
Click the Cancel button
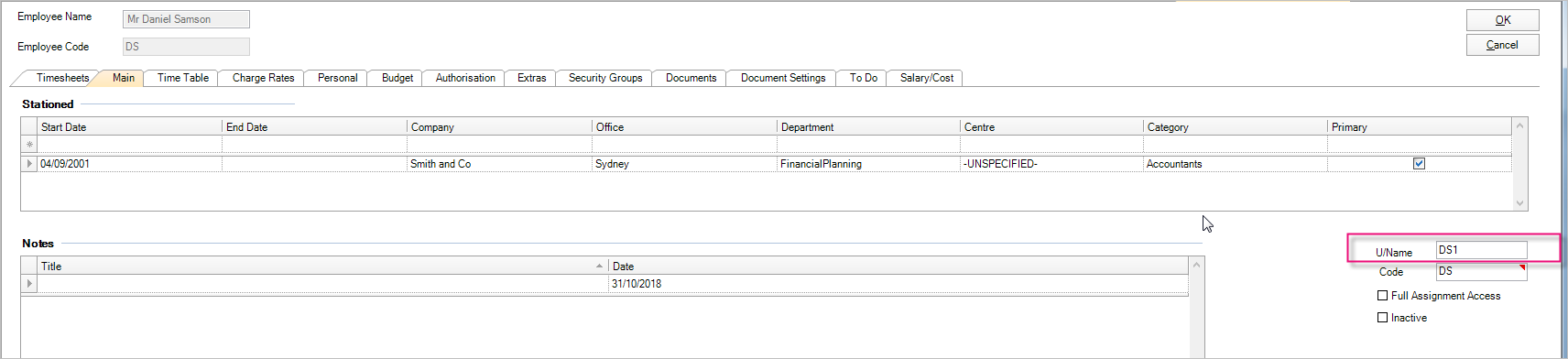(x=1503, y=45)
